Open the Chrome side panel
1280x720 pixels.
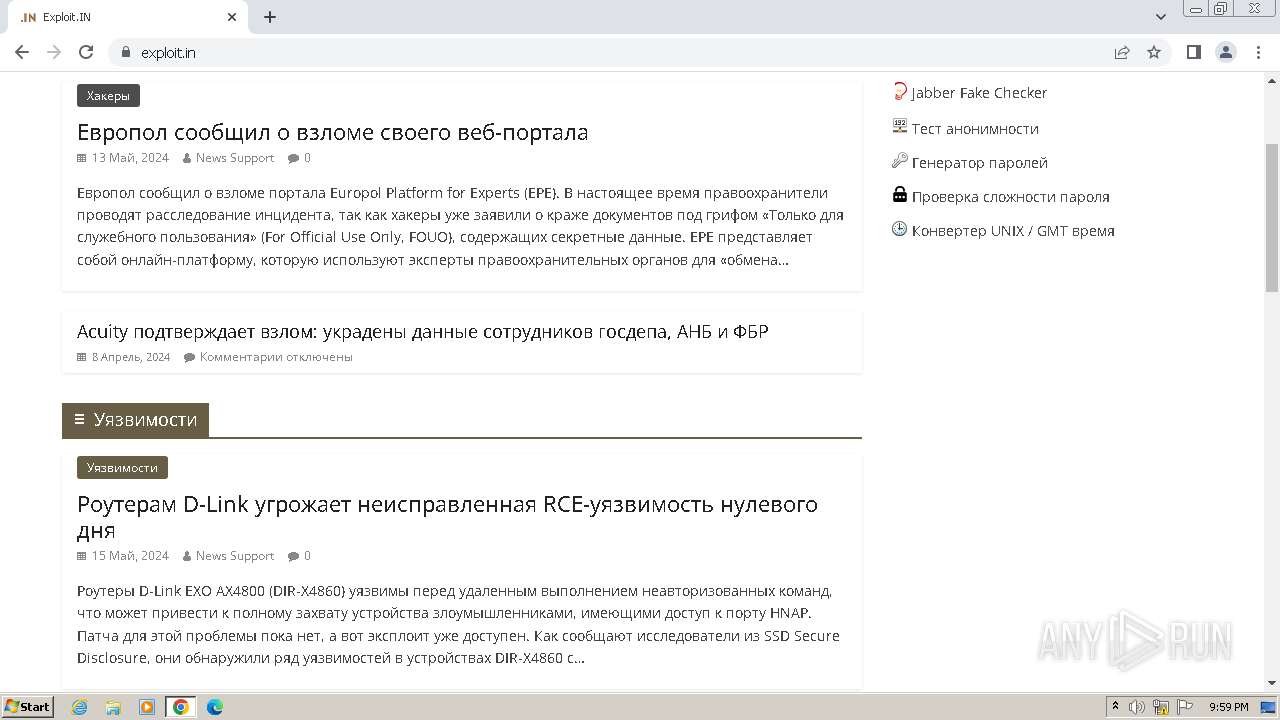coord(1193,52)
